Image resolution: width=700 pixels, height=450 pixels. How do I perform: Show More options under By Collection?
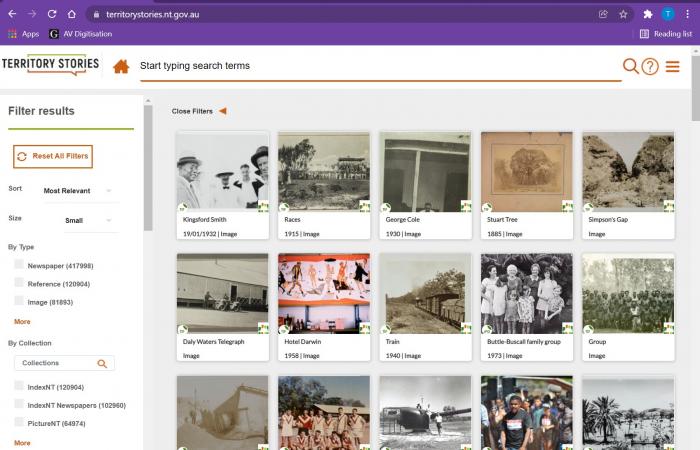pyautogui.click(x=22, y=443)
